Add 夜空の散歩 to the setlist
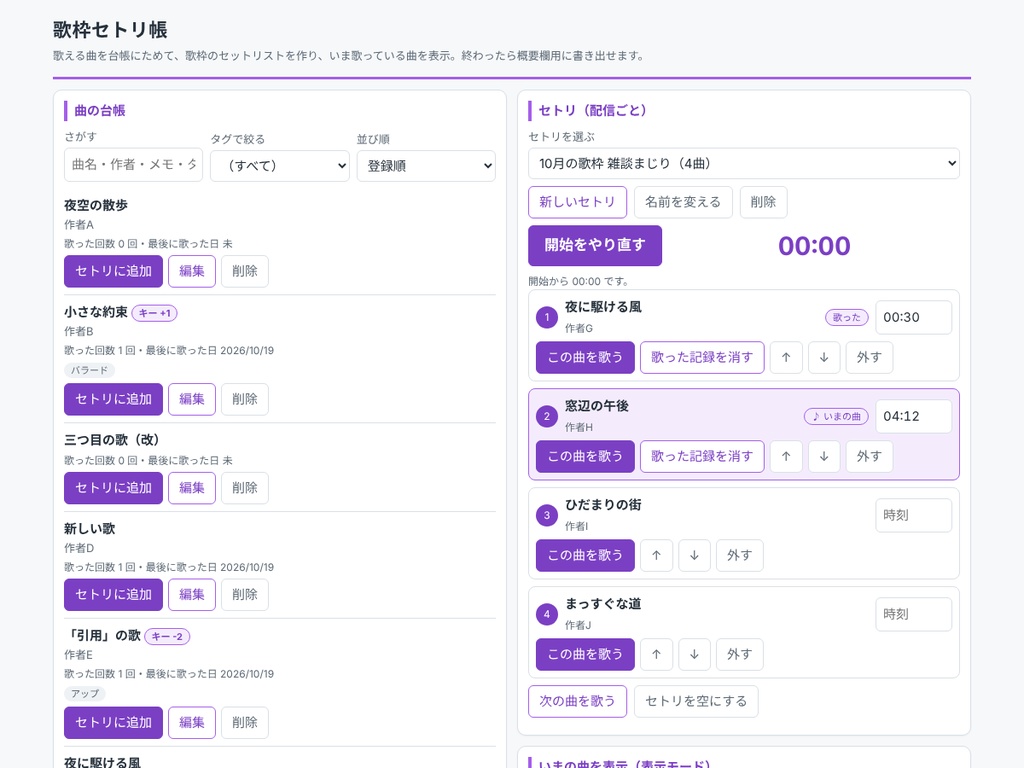The height and width of the screenshot is (768, 1024). coord(113,271)
